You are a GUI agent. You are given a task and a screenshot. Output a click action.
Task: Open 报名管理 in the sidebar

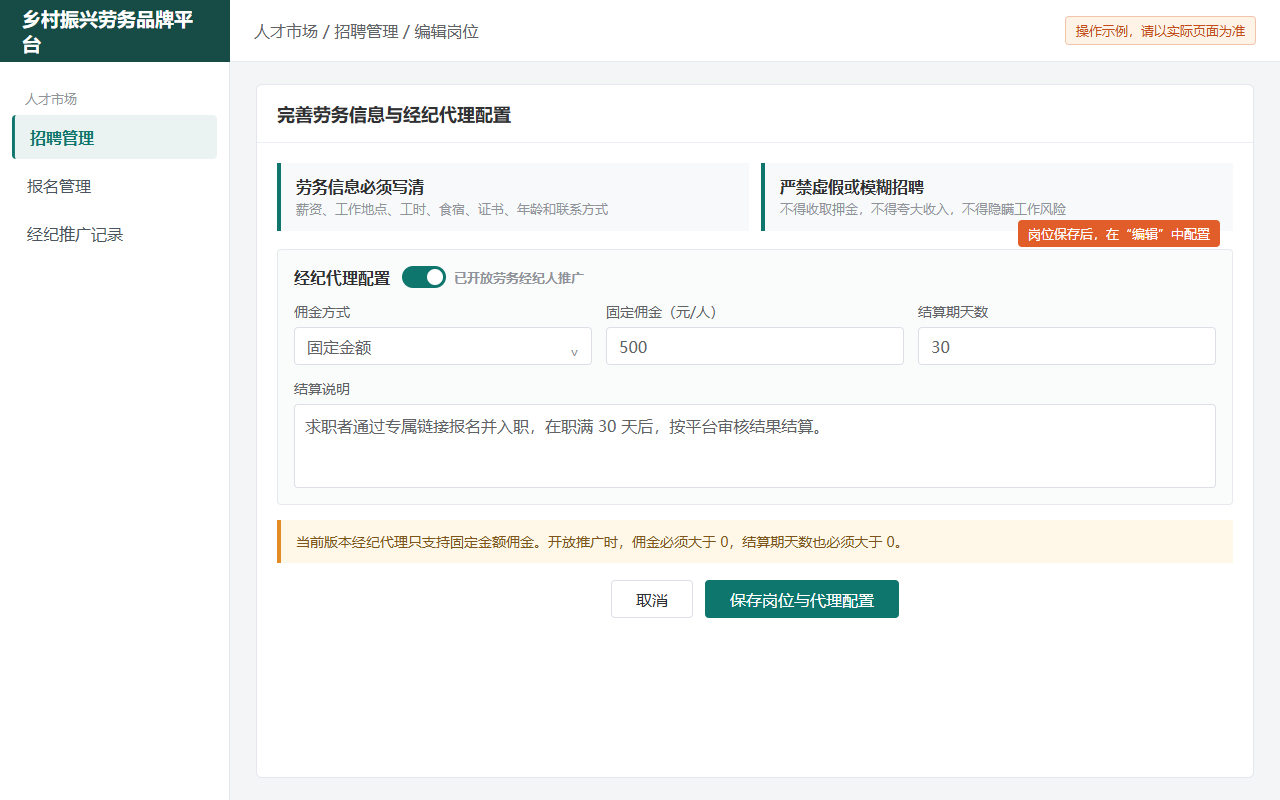(x=114, y=186)
